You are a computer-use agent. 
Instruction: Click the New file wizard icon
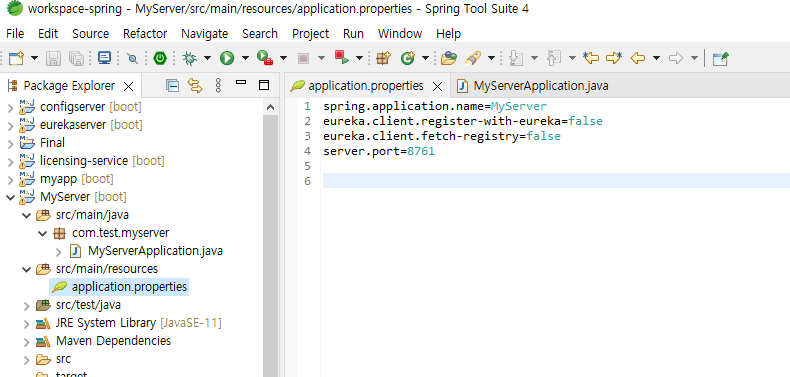point(17,58)
